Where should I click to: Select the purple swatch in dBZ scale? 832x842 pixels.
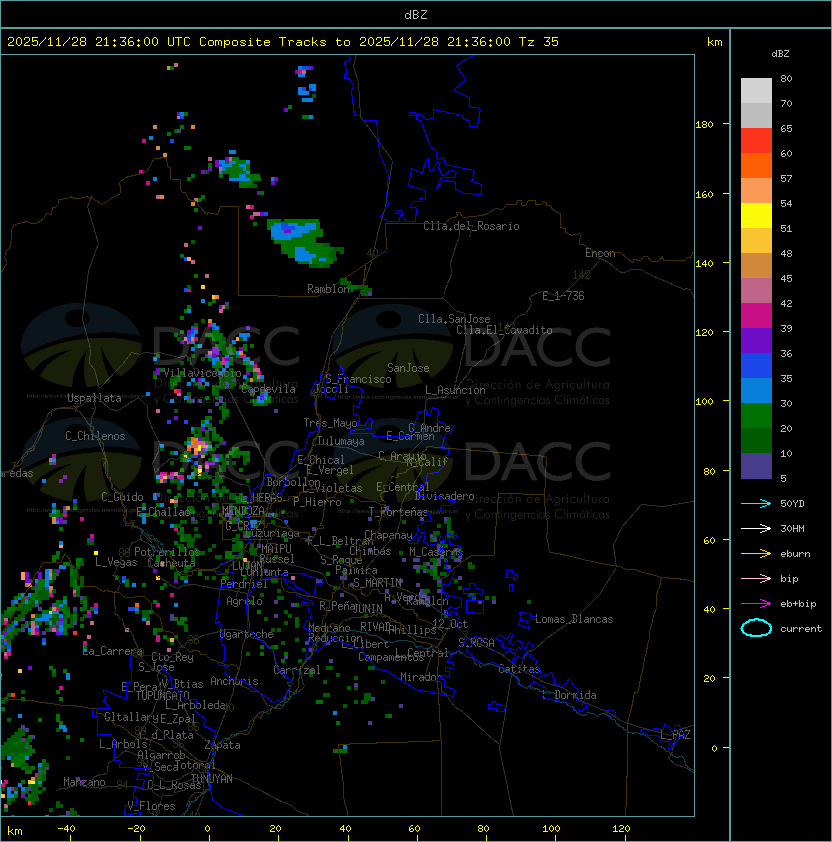click(x=756, y=340)
